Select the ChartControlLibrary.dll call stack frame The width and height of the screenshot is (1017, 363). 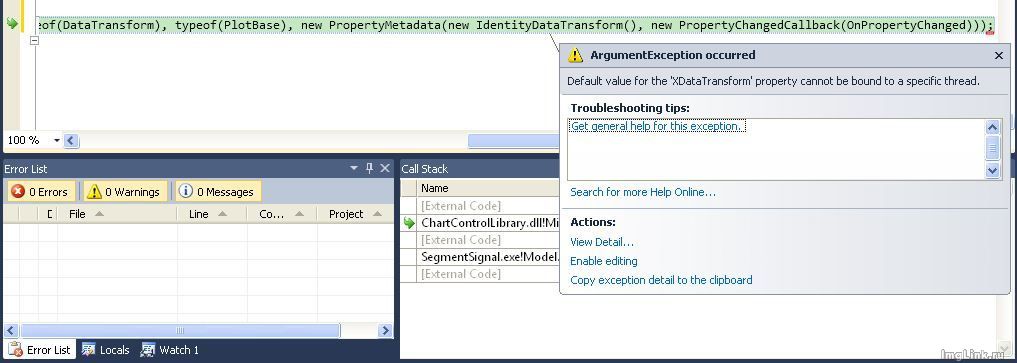[490, 223]
